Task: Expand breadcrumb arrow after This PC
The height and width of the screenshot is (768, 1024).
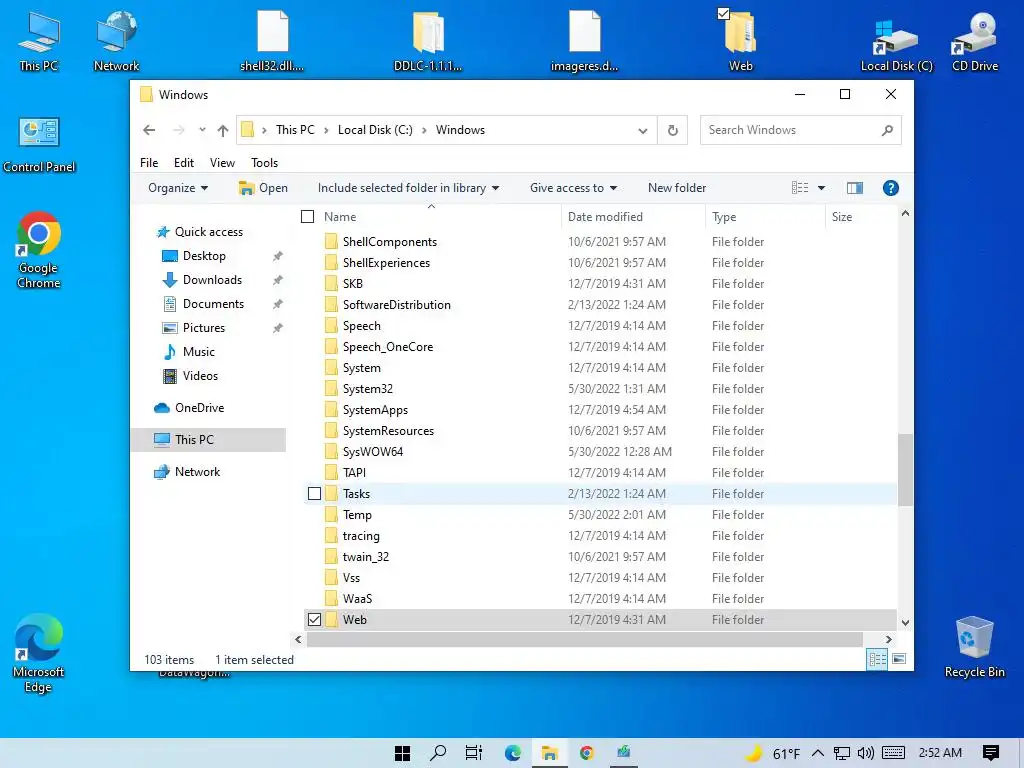Action: pyautogui.click(x=326, y=130)
